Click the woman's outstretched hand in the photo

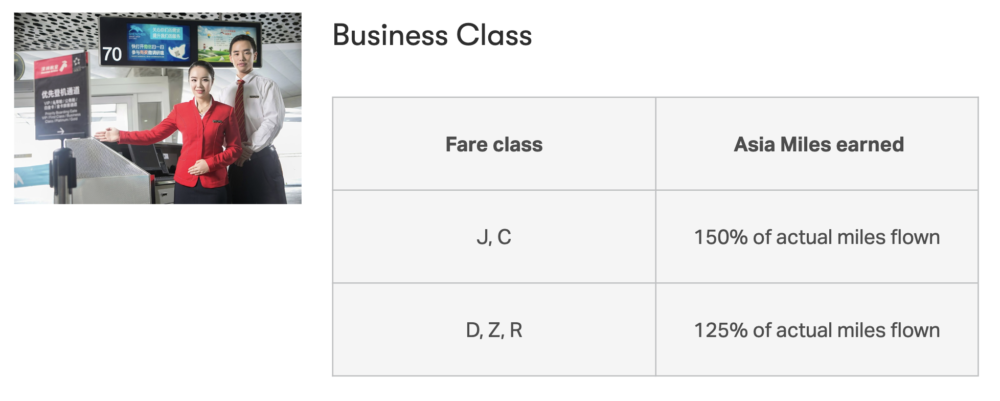click(x=106, y=135)
